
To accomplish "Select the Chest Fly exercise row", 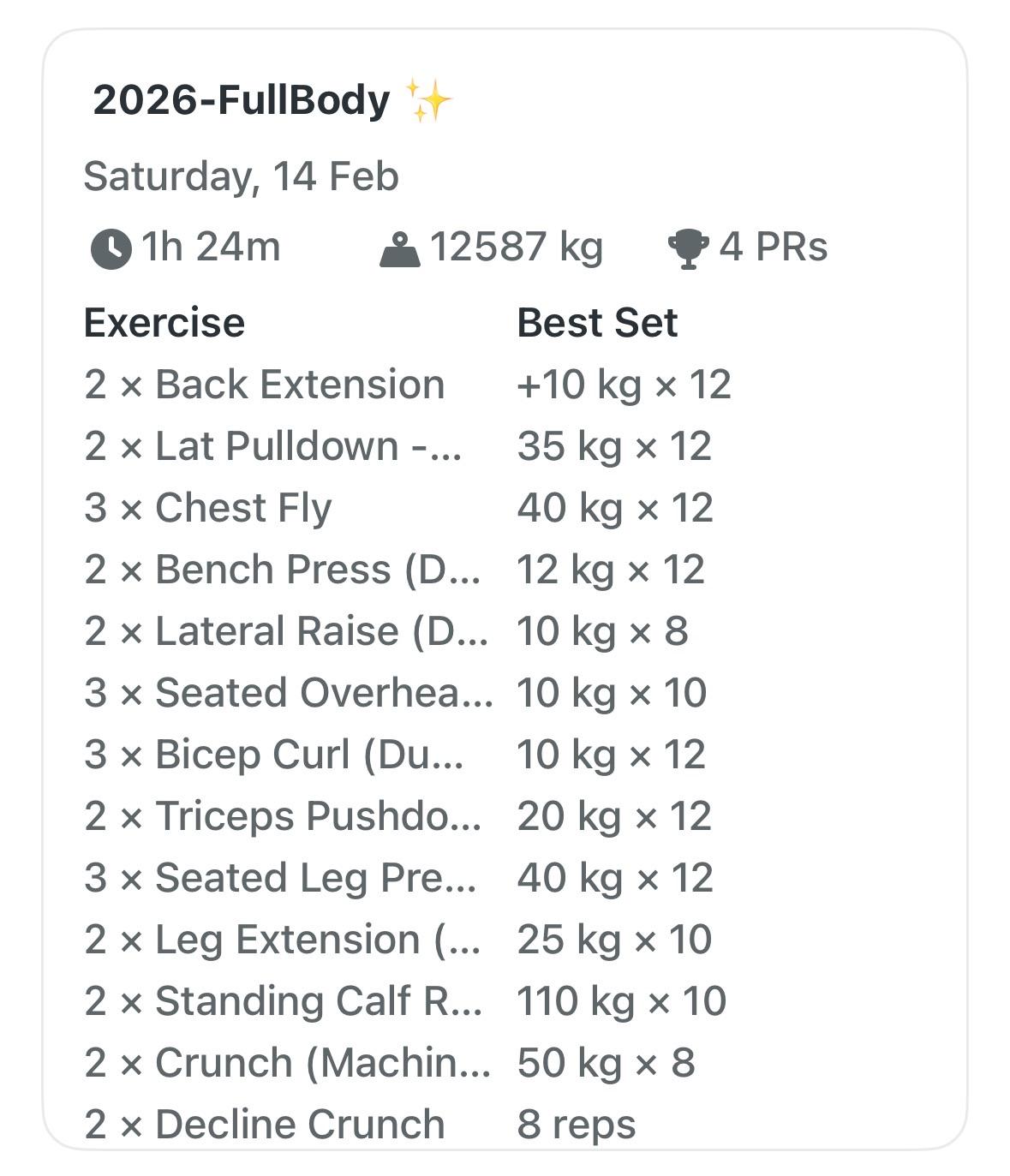I will click(x=207, y=508).
